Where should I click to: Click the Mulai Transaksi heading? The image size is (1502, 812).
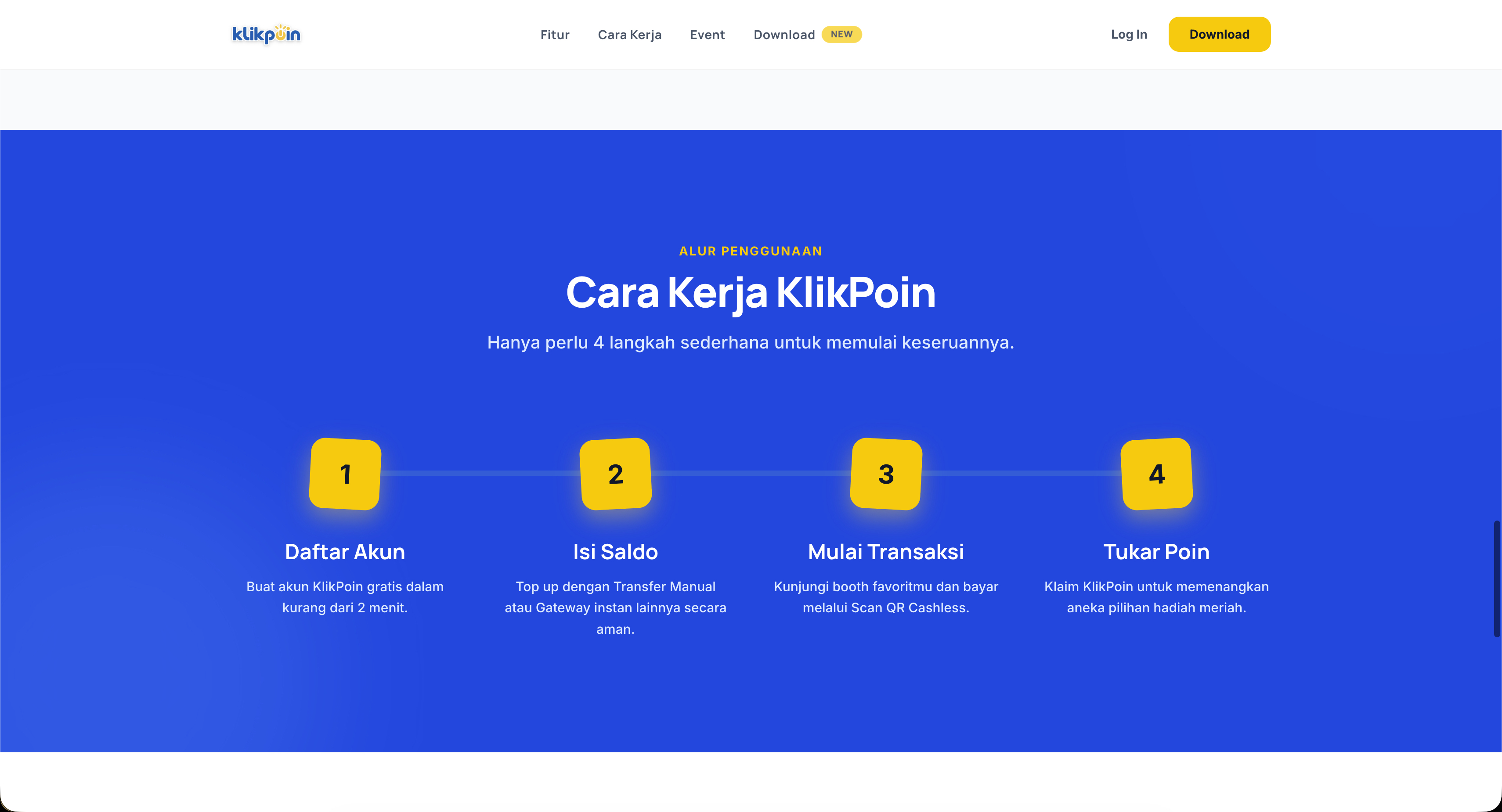pos(886,551)
